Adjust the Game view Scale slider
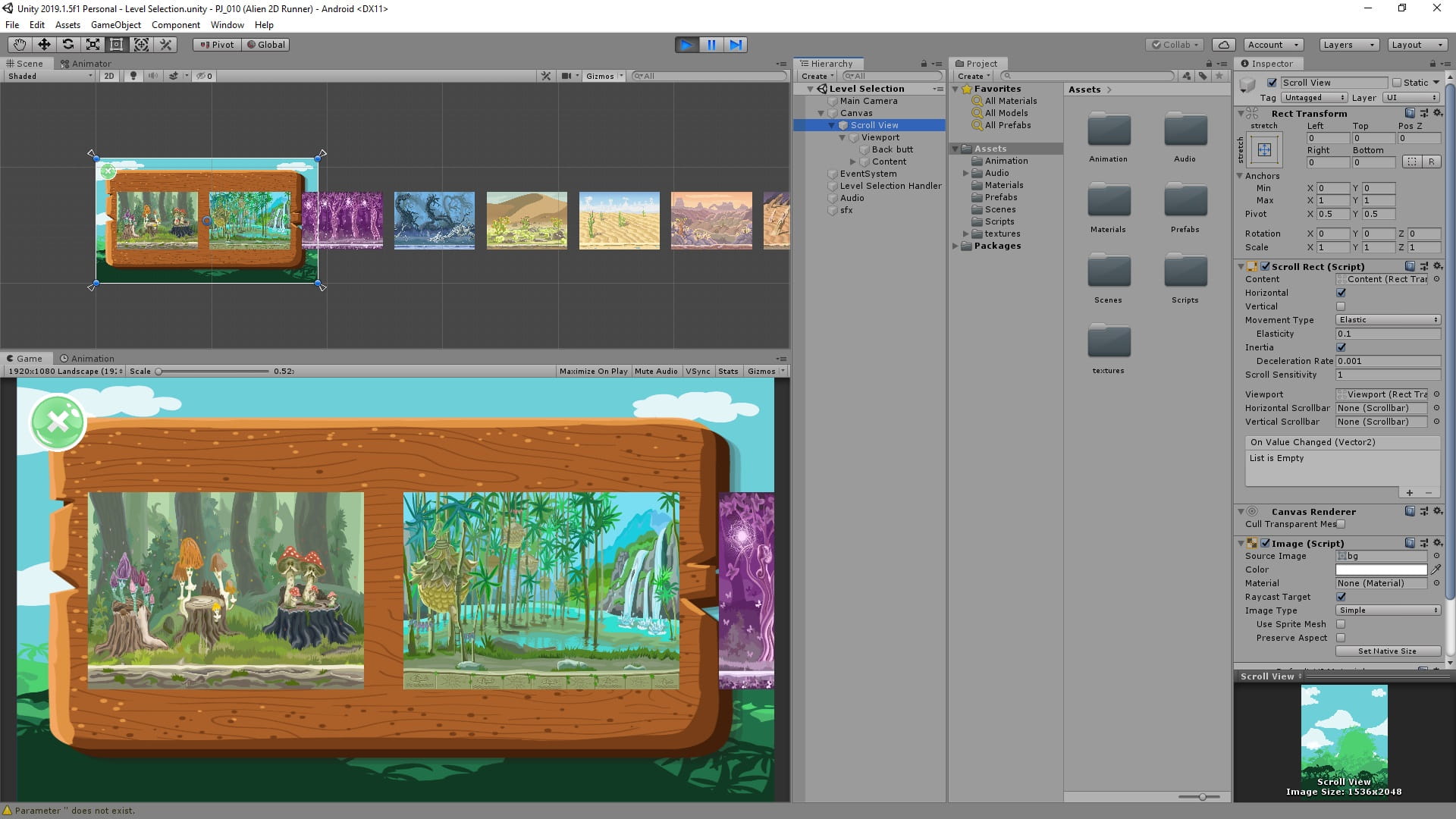This screenshot has height=819, width=1456. 212,372
